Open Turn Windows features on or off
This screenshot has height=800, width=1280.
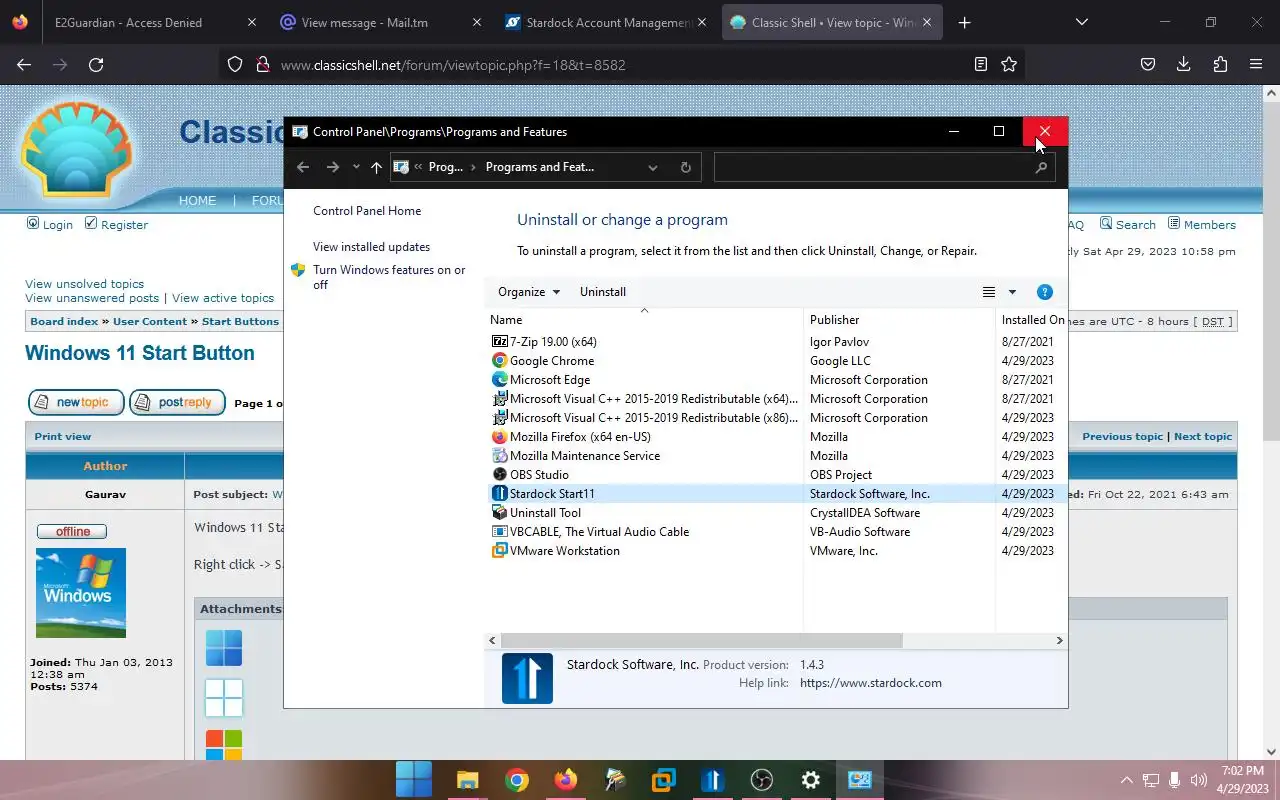(389, 277)
